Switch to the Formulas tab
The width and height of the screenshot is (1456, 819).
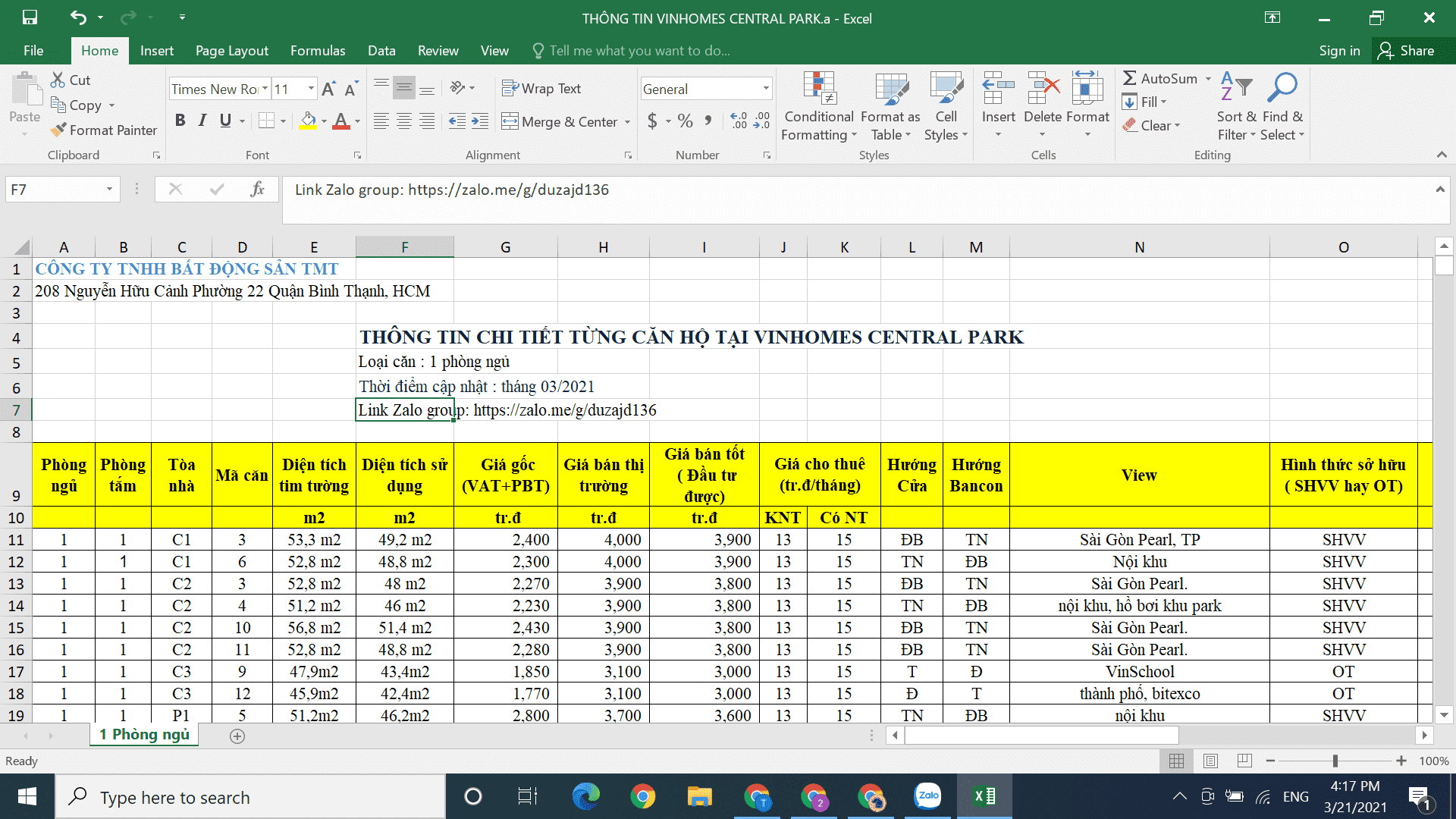(318, 51)
